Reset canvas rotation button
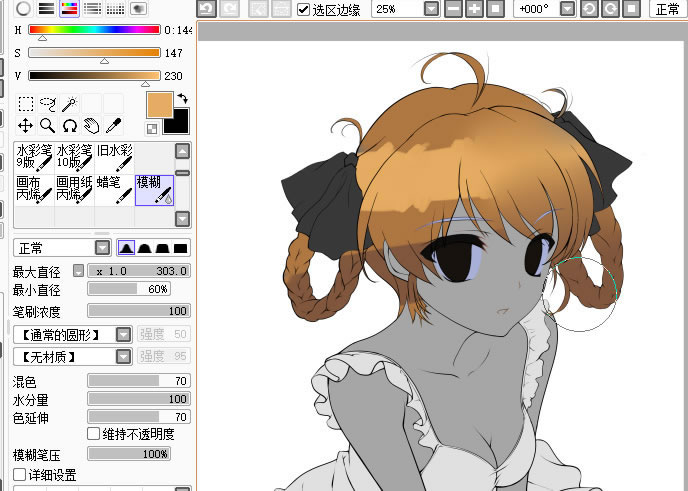 pyautogui.click(x=631, y=9)
